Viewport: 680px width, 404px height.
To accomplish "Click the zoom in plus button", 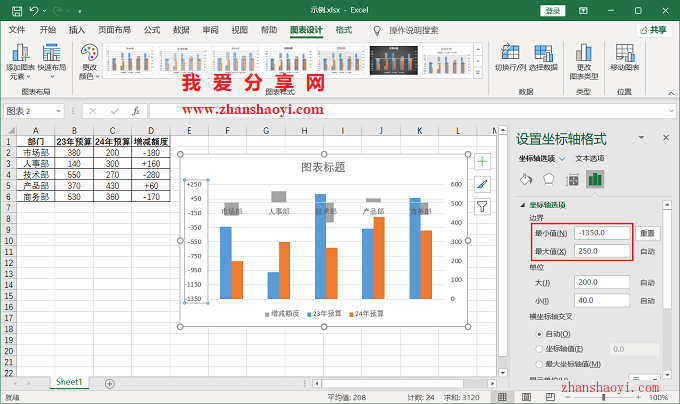I will click(639, 397).
